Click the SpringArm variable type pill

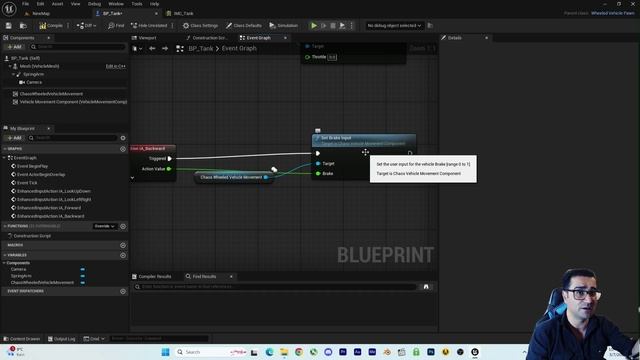pos(82,276)
